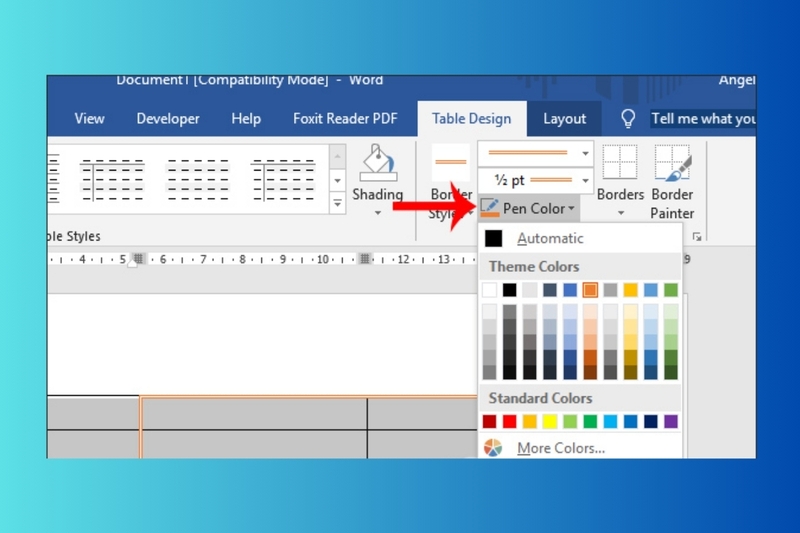Open the Shading paint bucket tool
This screenshot has width=800, height=533.
378,163
